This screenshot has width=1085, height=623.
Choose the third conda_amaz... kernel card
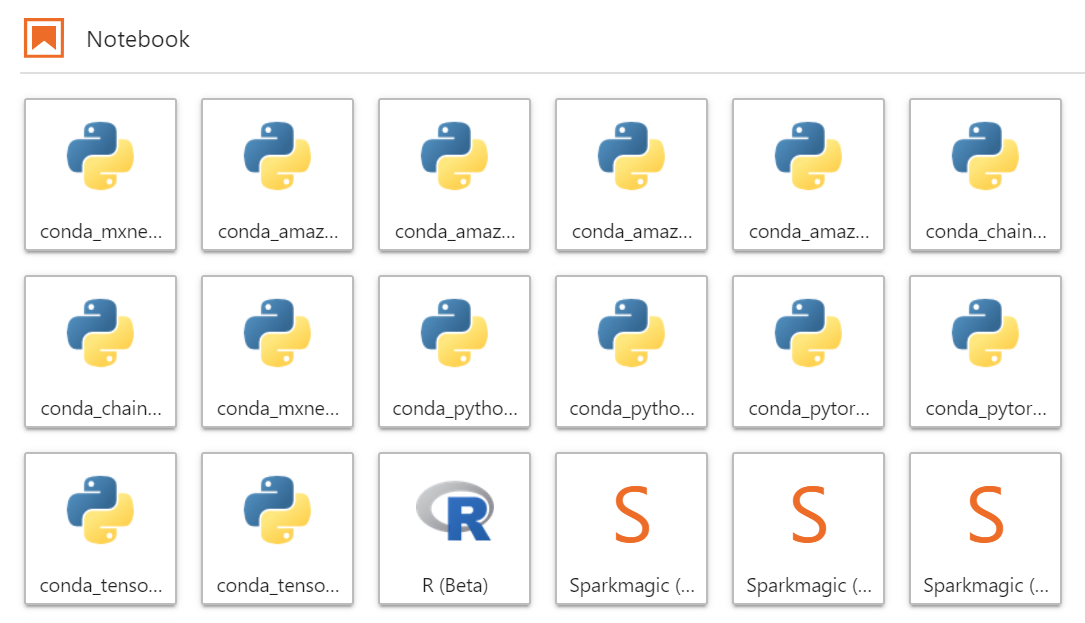[632, 174]
